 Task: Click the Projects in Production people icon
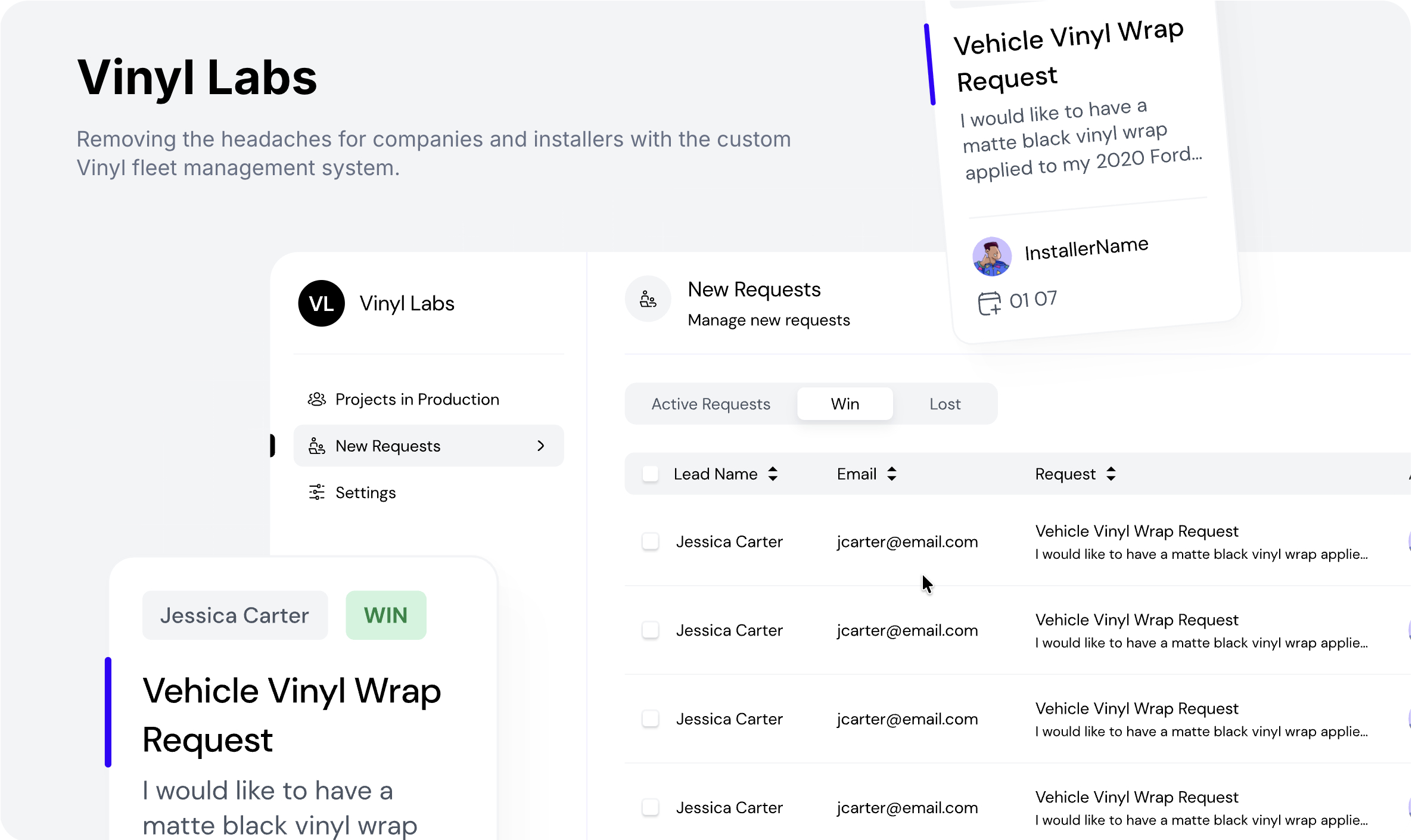316,399
